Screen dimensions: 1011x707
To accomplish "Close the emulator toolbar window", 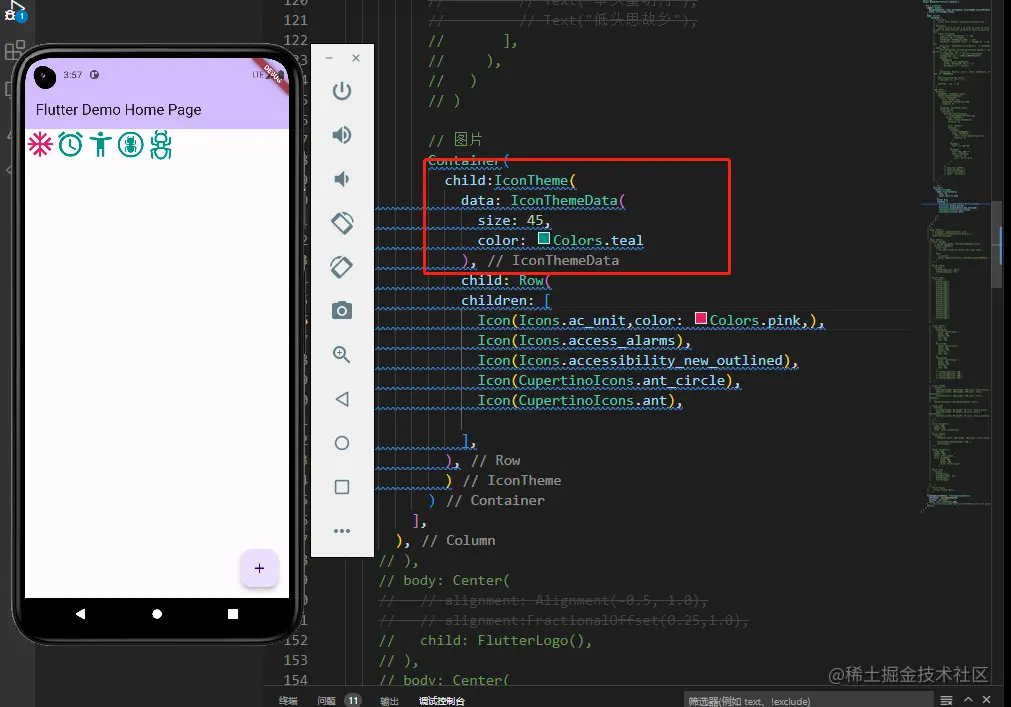I will click(356, 58).
